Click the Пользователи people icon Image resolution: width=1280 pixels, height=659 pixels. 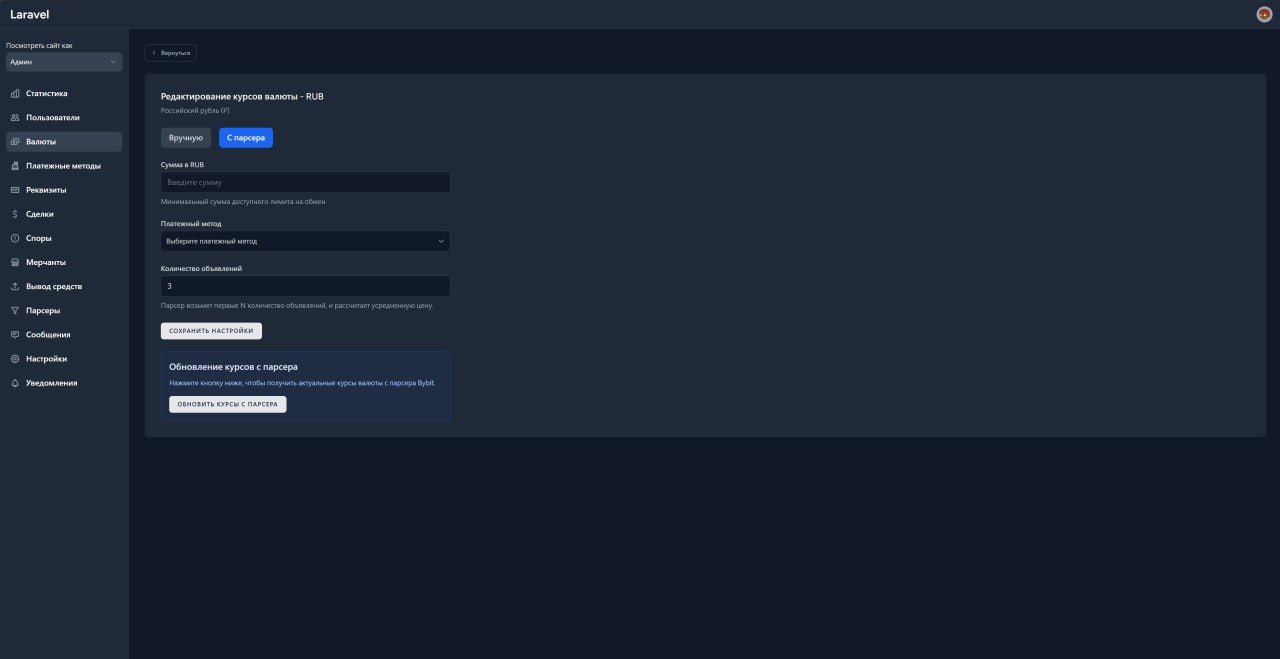coord(15,118)
